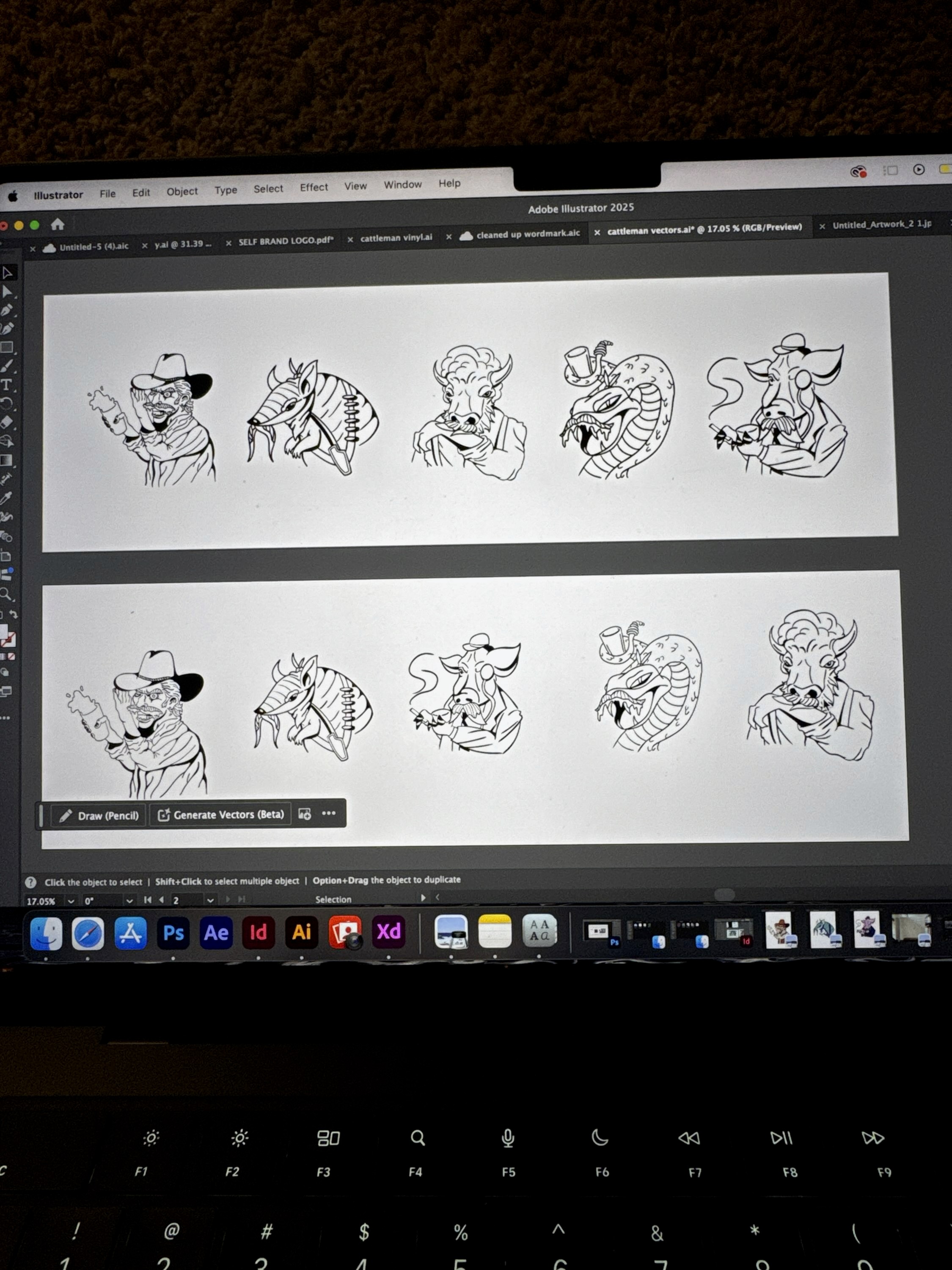Viewport: 952px width, 1270px height.
Task: Click the Generate Vectors (Beta) button
Action: 221,815
